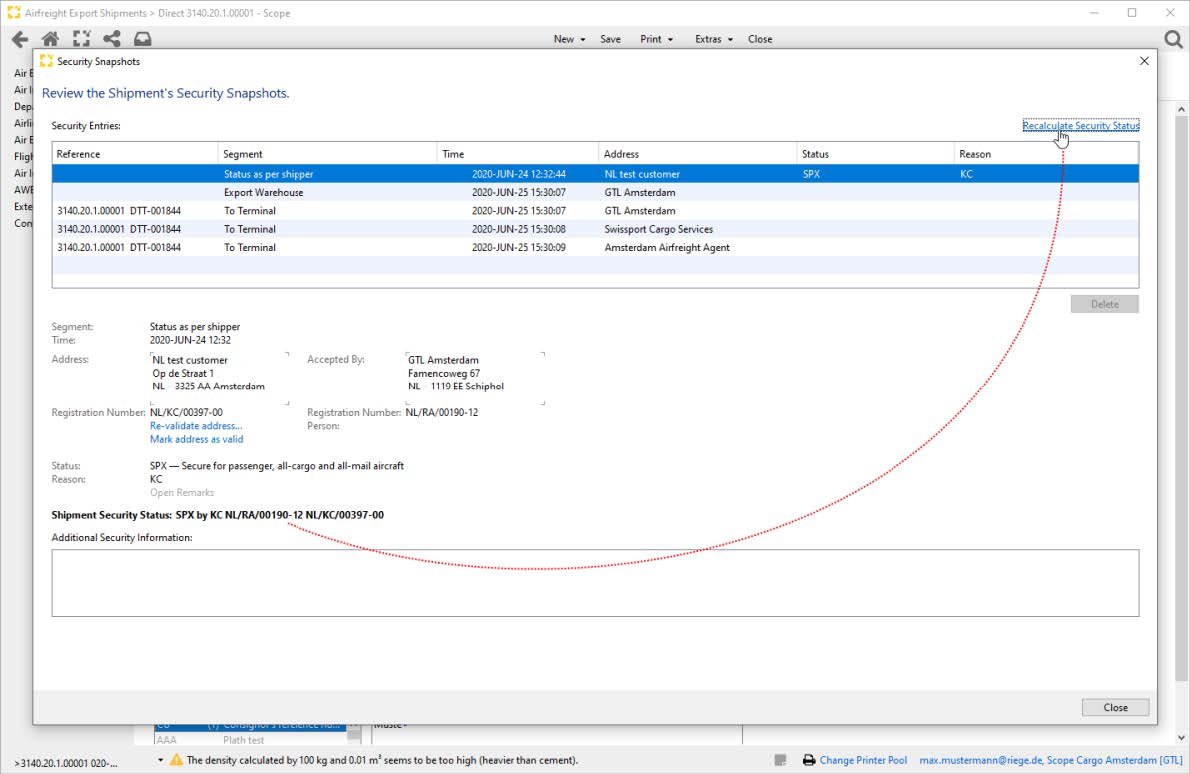
Task: Click the note icon in status bar
Action: pos(781,760)
